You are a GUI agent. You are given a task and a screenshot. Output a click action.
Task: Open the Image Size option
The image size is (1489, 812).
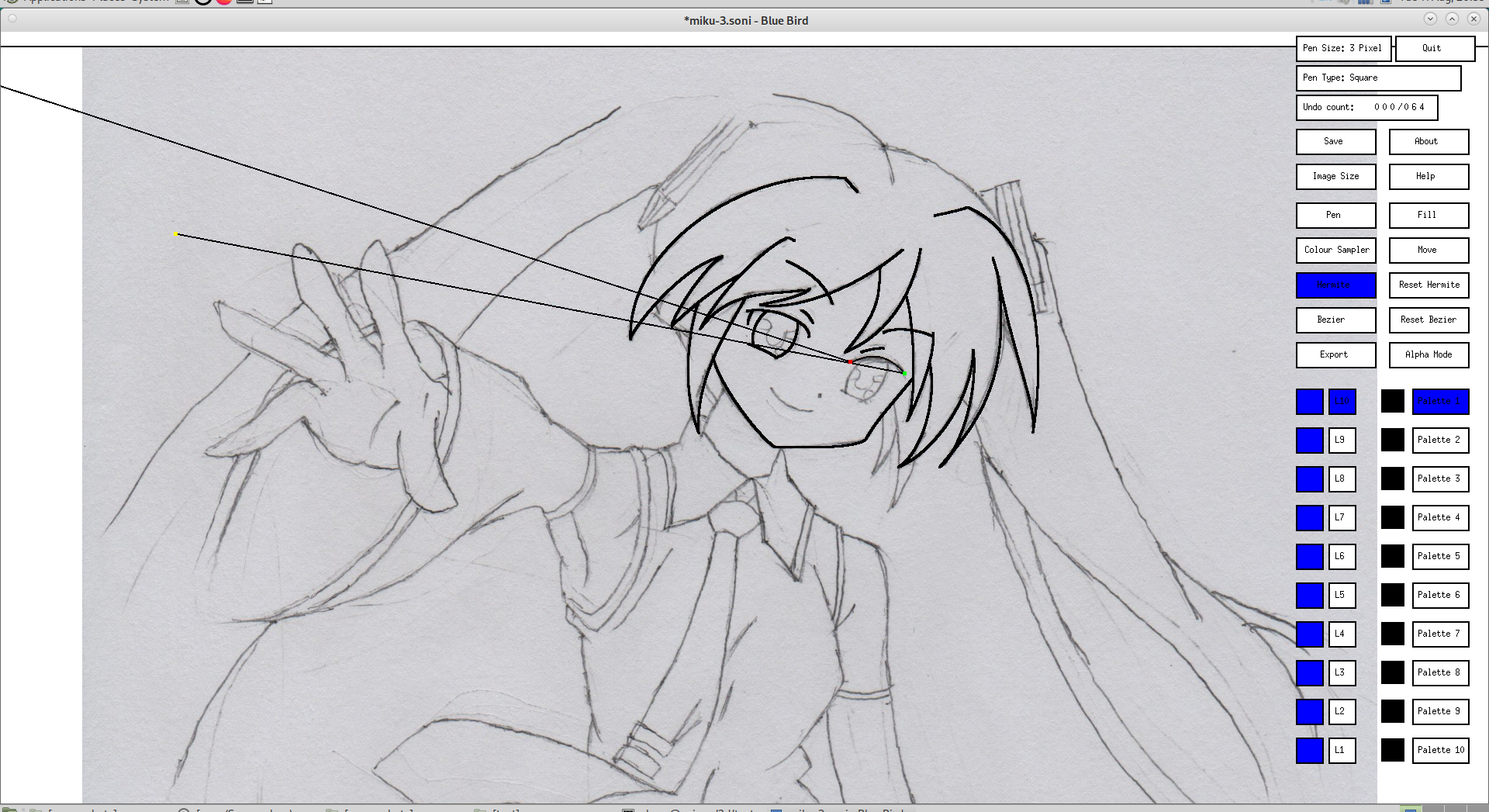click(x=1335, y=176)
